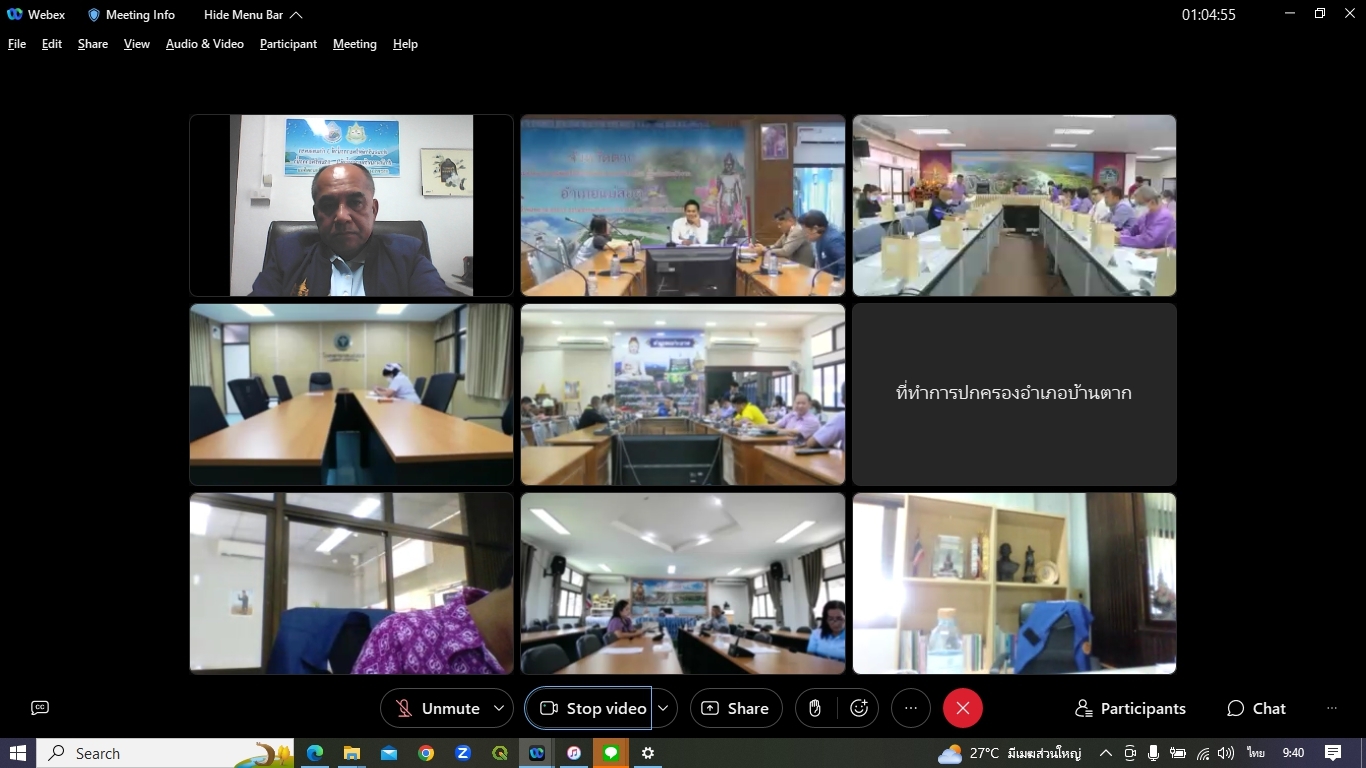The height and width of the screenshot is (768, 1366).
Task: Open Windows Start menu
Action: tap(18, 753)
